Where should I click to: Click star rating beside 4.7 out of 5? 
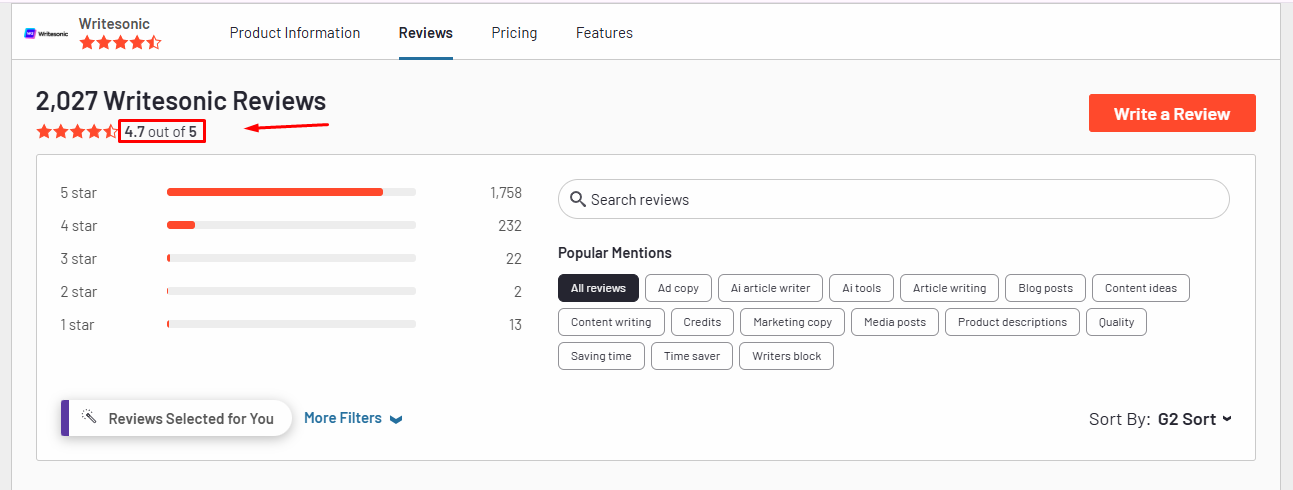click(x=77, y=132)
